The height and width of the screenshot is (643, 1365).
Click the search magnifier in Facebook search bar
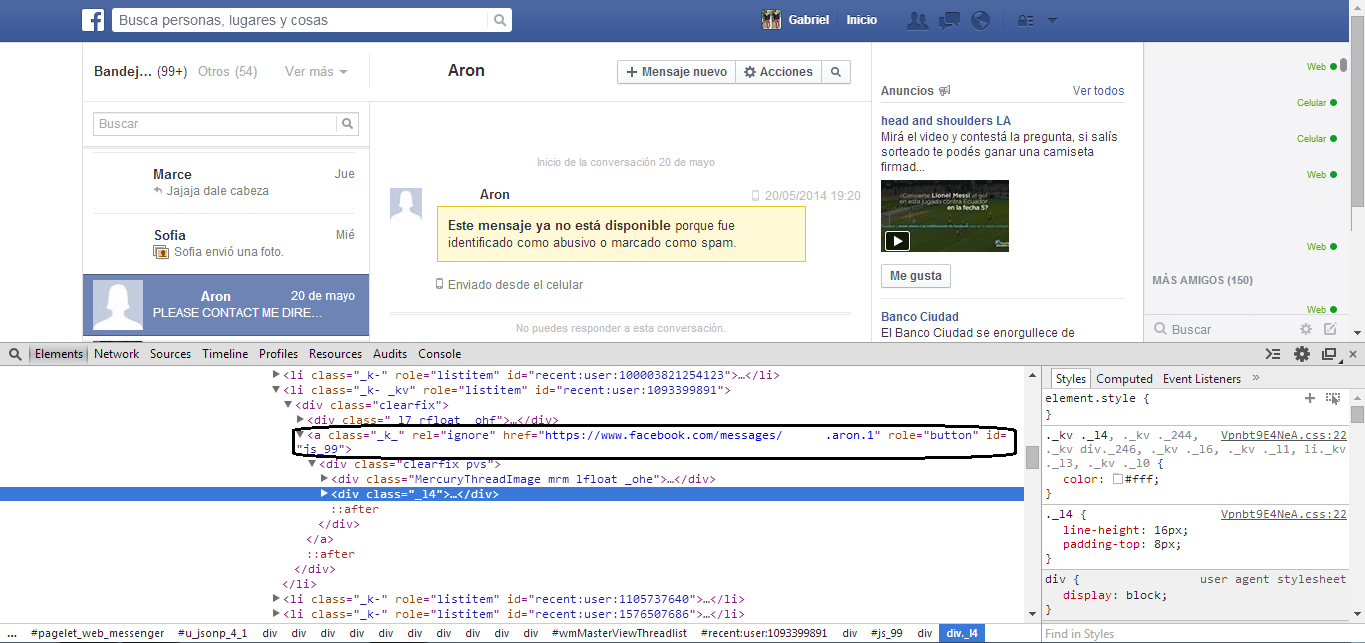pos(500,20)
